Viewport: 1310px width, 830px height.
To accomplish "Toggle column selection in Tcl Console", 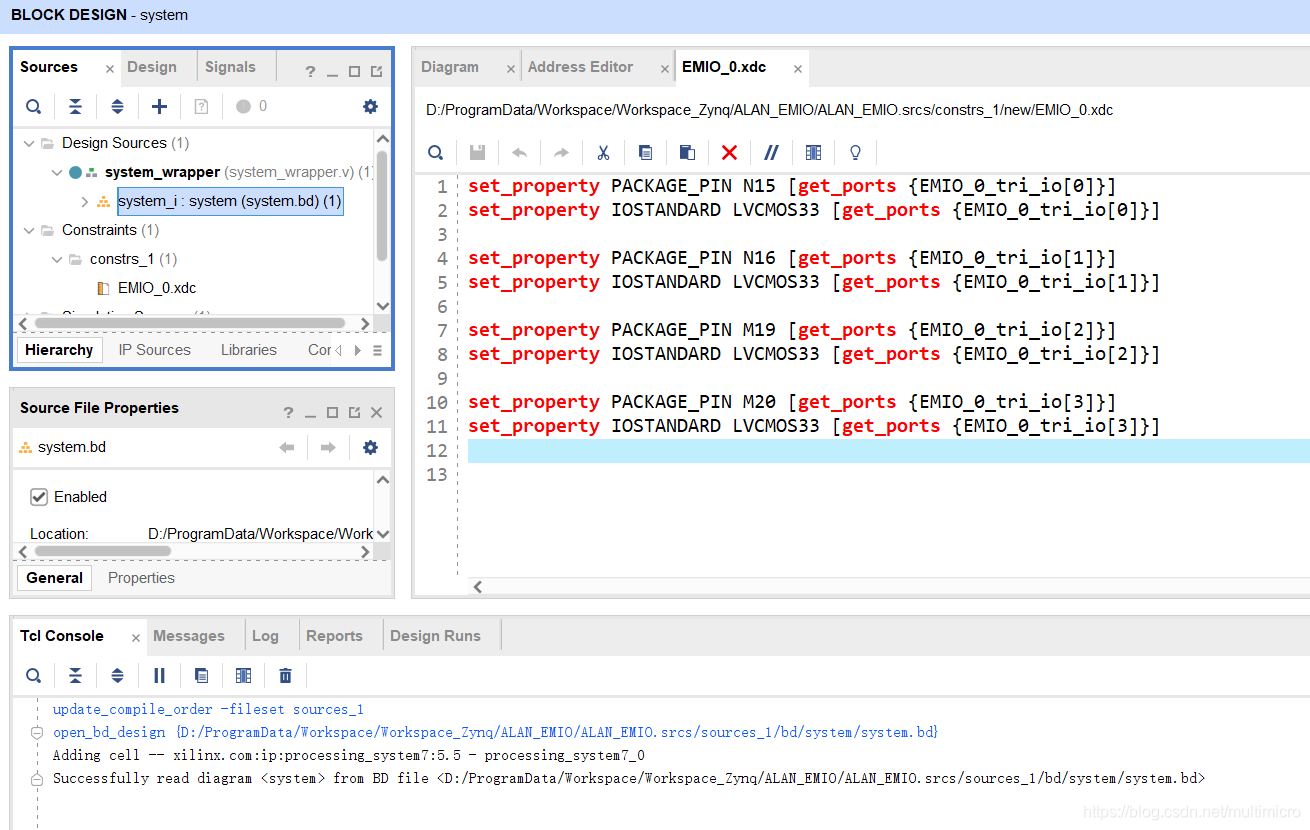I will (x=243, y=676).
